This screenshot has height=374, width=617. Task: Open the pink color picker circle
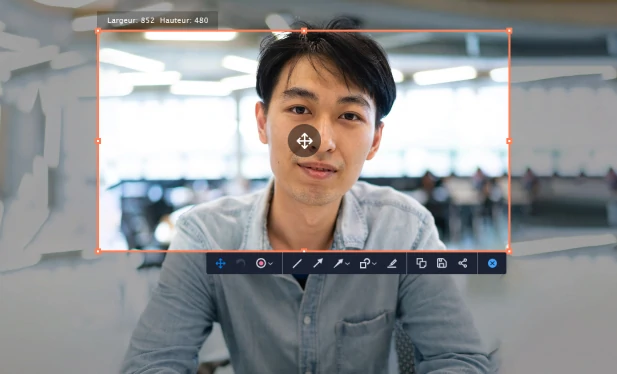click(260, 263)
